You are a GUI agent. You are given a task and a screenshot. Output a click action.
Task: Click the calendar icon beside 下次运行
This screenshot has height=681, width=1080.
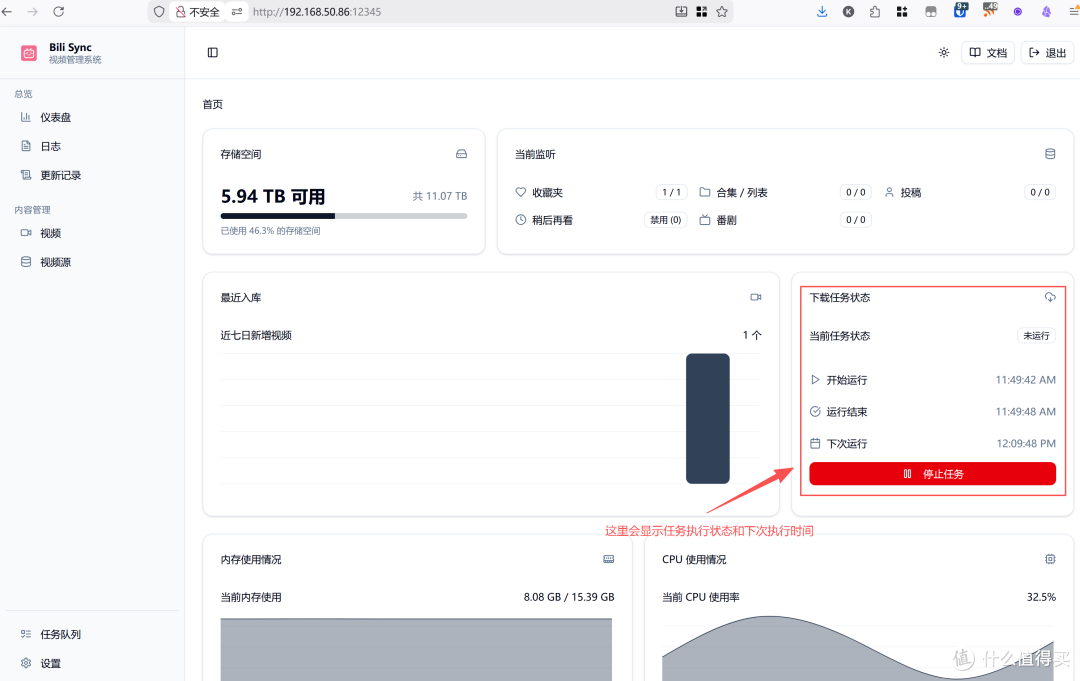[815, 443]
